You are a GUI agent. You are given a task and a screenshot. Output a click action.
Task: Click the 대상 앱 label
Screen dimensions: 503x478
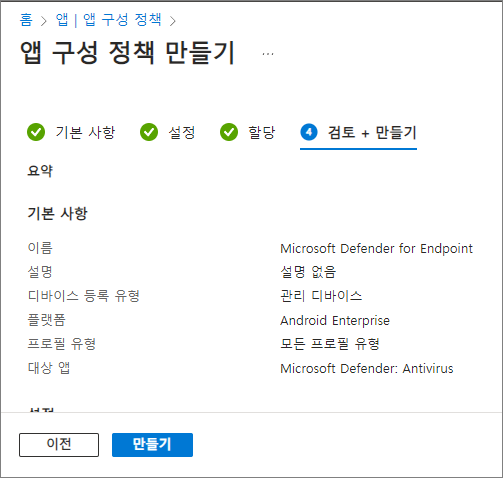49,368
